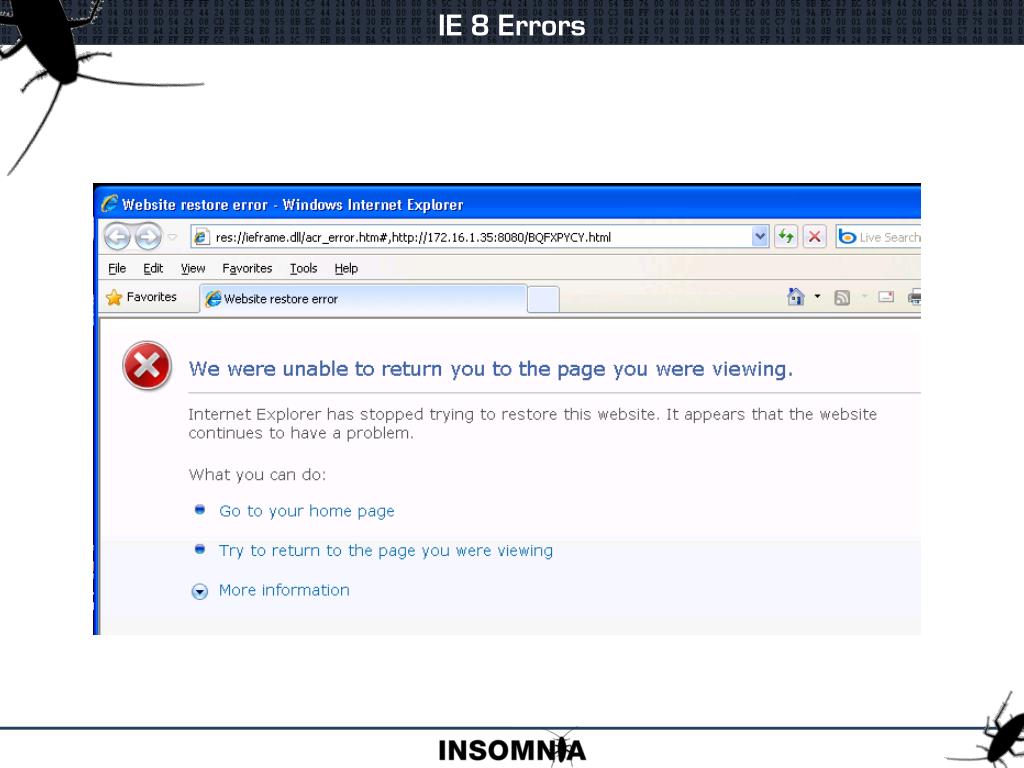Click the Live Search Bing logo icon
1024x768 pixels.
tap(847, 236)
